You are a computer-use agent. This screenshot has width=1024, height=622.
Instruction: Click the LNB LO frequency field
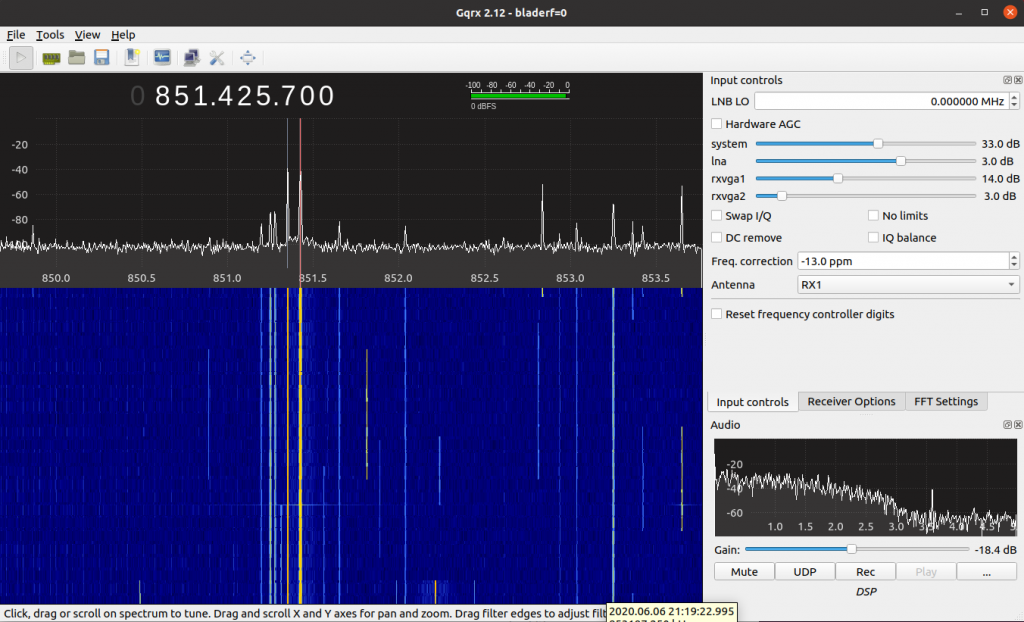(x=882, y=101)
